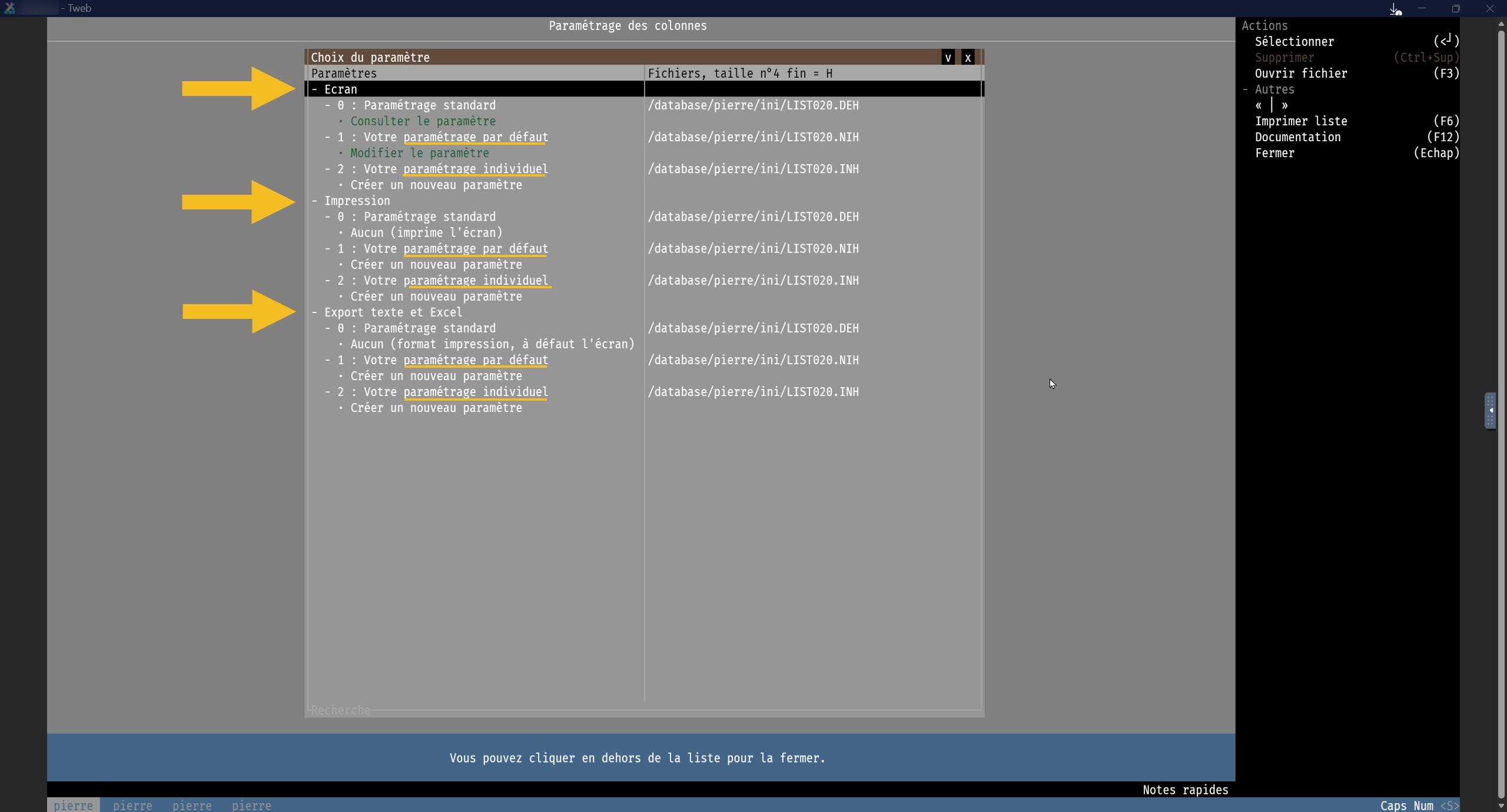Click the right » navigation arrow
This screenshot has width=1507, height=812.
coord(1284,105)
